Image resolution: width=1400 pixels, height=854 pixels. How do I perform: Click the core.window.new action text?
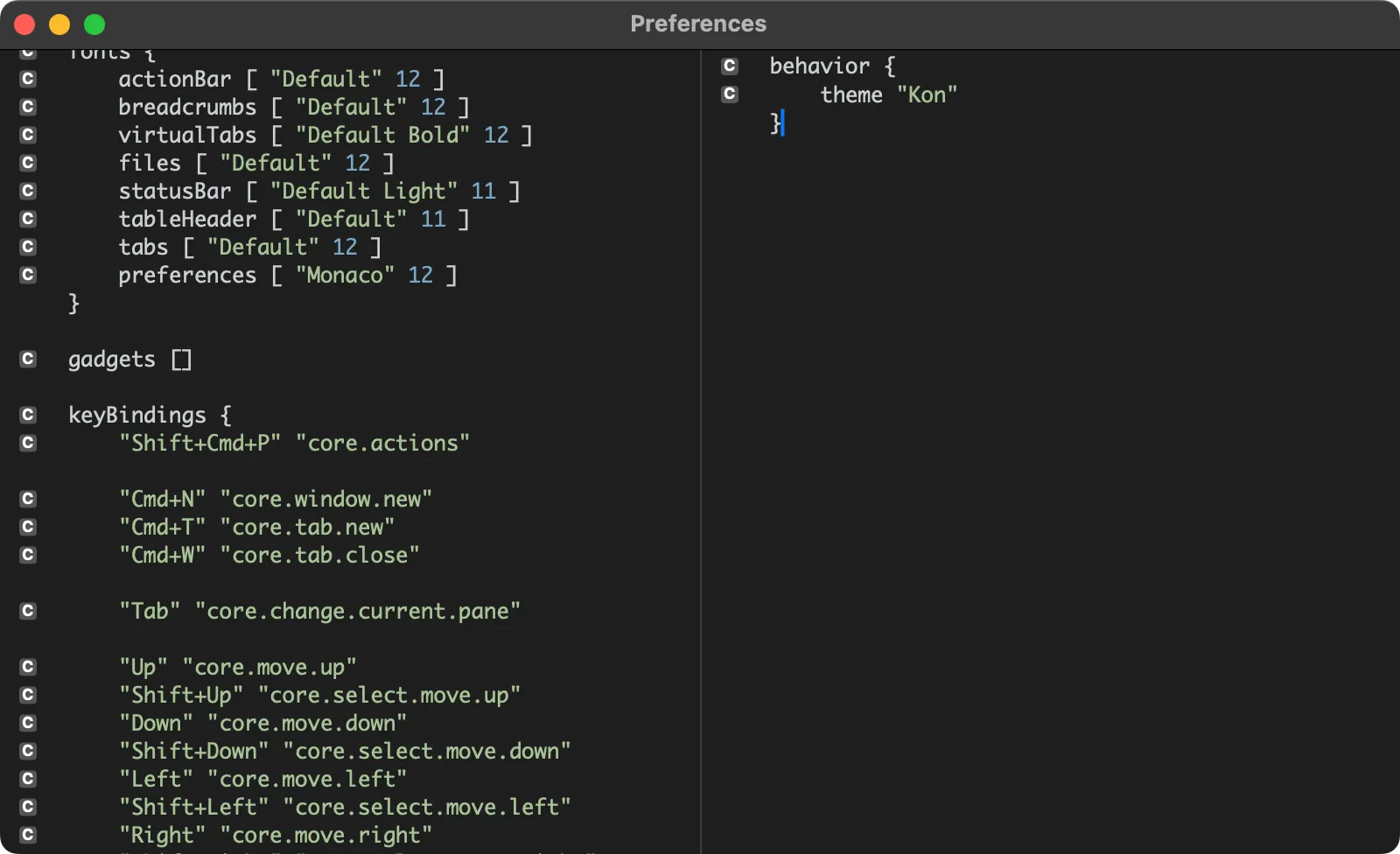coord(325,499)
